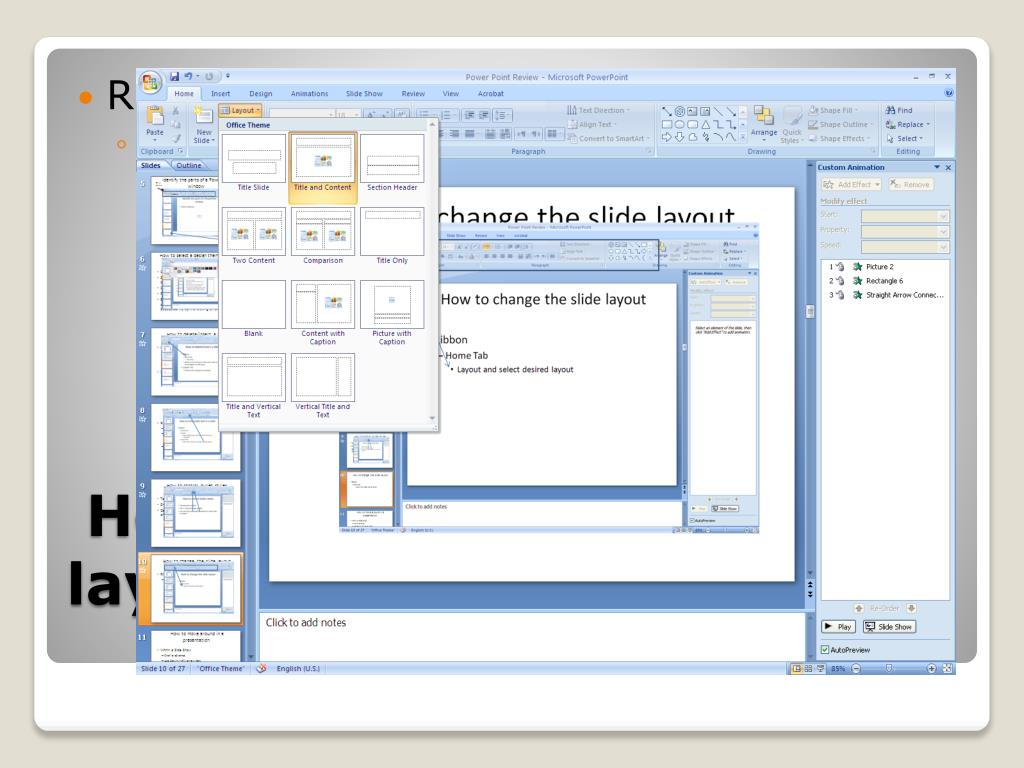This screenshot has height=768, width=1024.
Task: Open the Slide Show ribbon tab
Action: click(364, 93)
